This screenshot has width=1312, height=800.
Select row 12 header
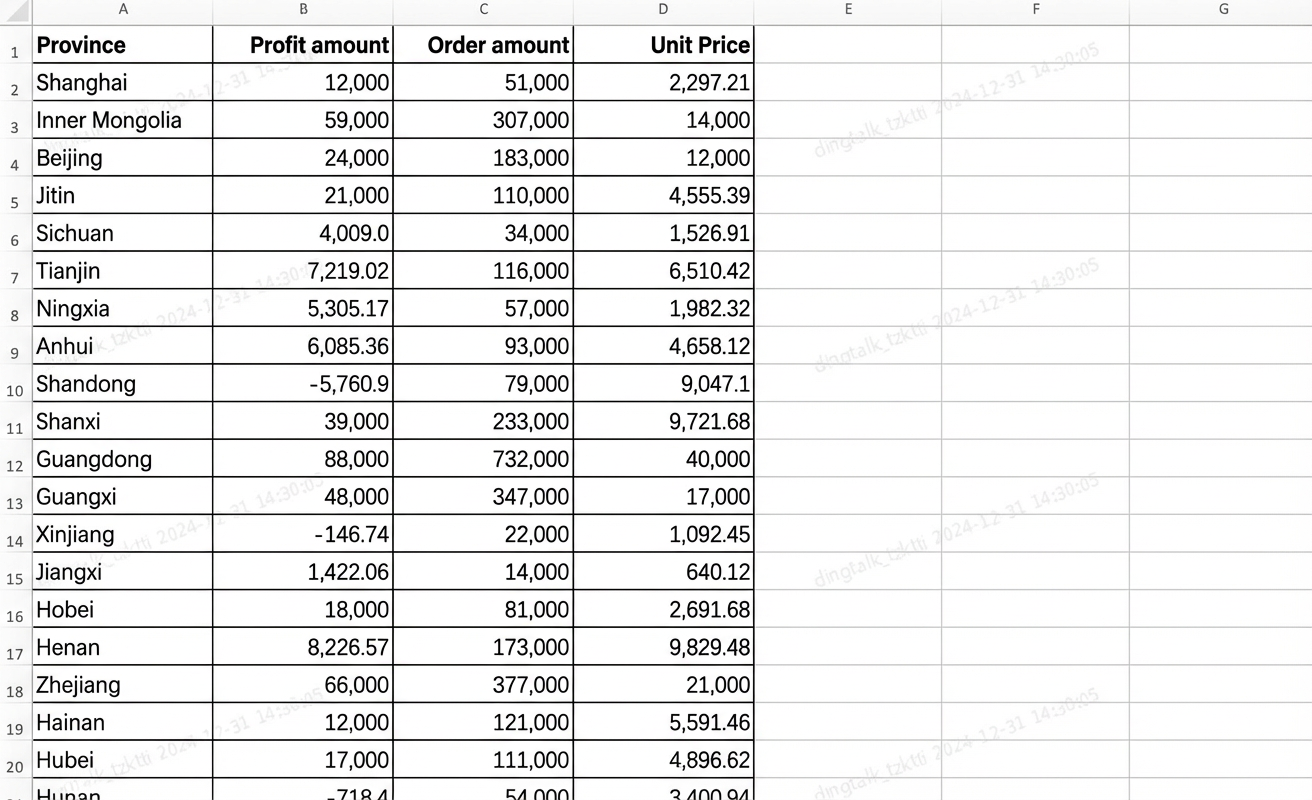[x=16, y=460]
